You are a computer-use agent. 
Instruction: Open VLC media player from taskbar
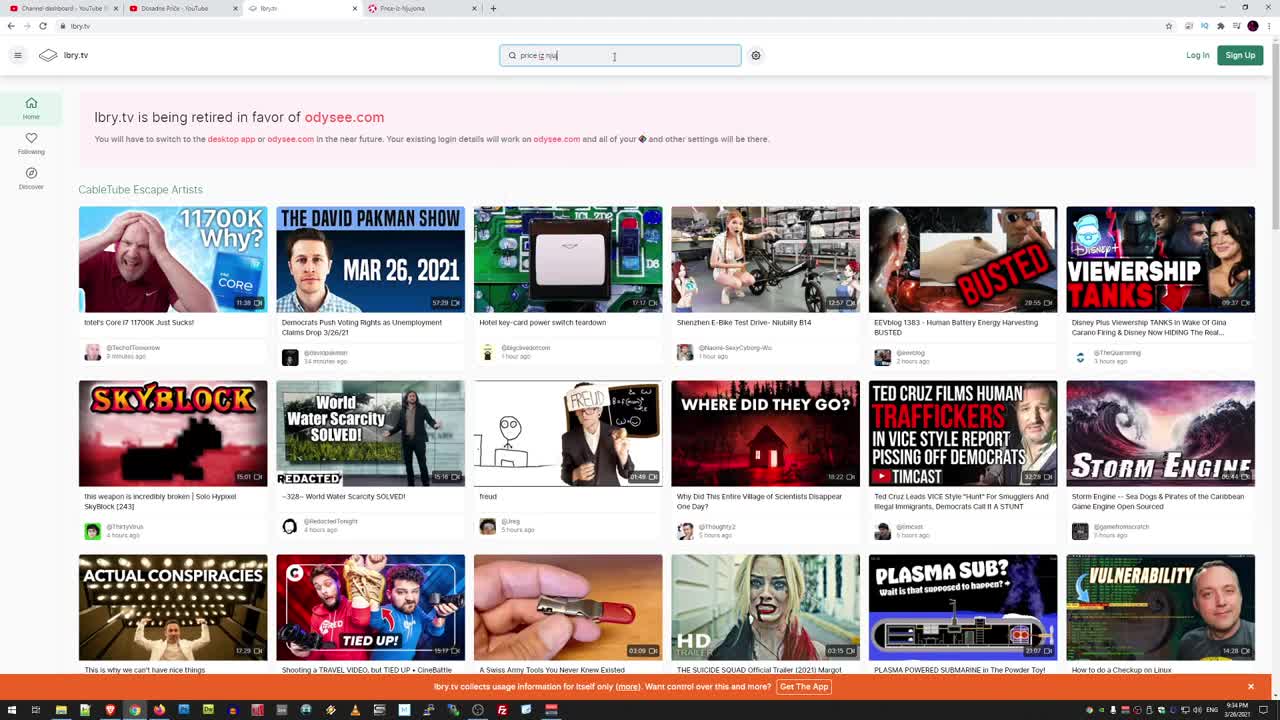355,710
